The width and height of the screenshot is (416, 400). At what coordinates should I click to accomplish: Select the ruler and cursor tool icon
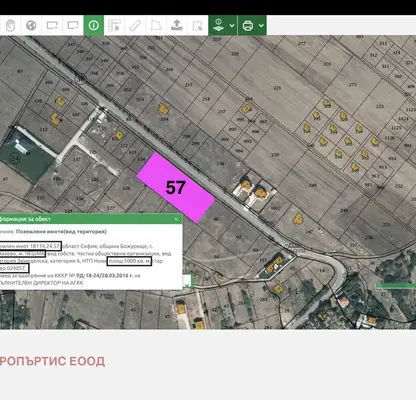pyautogui.click(x=114, y=25)
